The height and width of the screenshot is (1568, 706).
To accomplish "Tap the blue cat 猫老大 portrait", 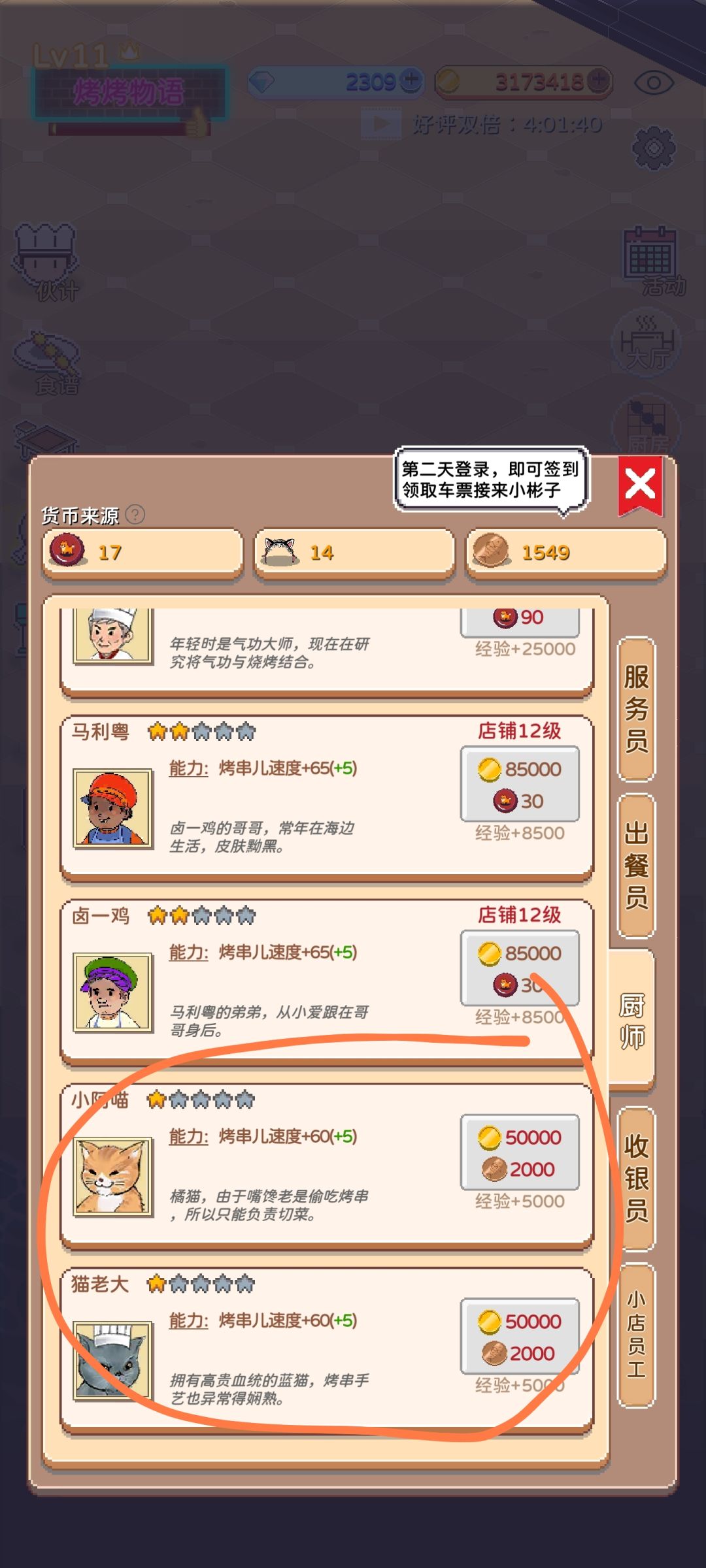I will 112,1361.
